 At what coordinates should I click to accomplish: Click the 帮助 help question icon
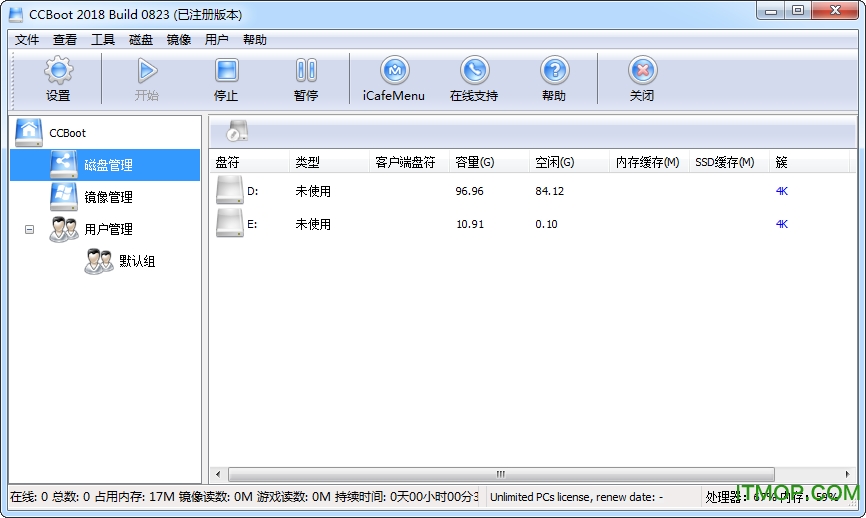(555, 70)
